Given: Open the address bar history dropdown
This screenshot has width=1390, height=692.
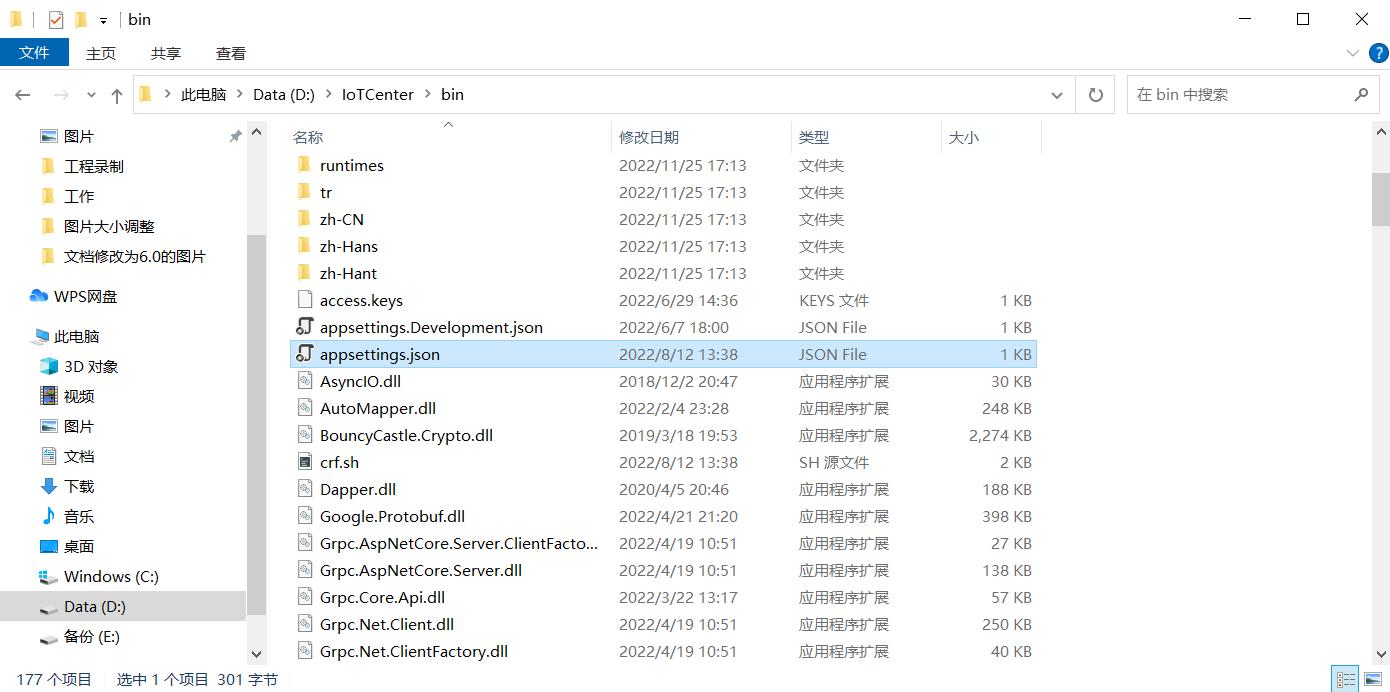Looking at the screenshot, I should click(x=1057, y=95).
